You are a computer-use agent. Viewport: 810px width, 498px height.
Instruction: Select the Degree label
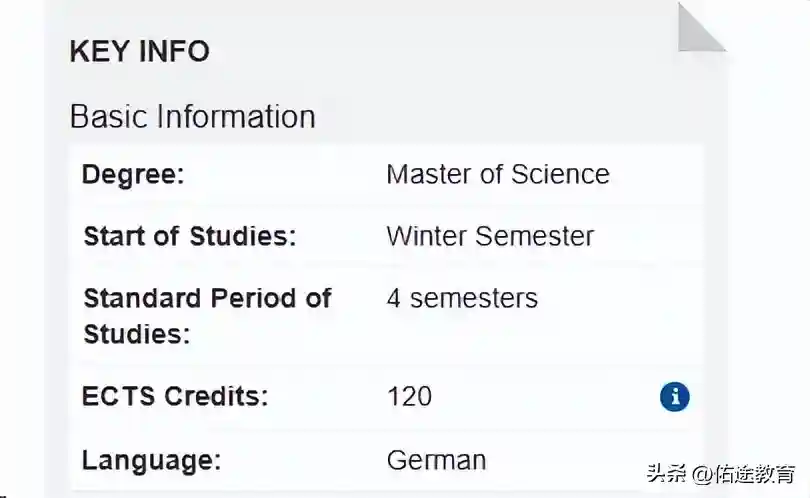pyautogui.click(x=133, y=174)
